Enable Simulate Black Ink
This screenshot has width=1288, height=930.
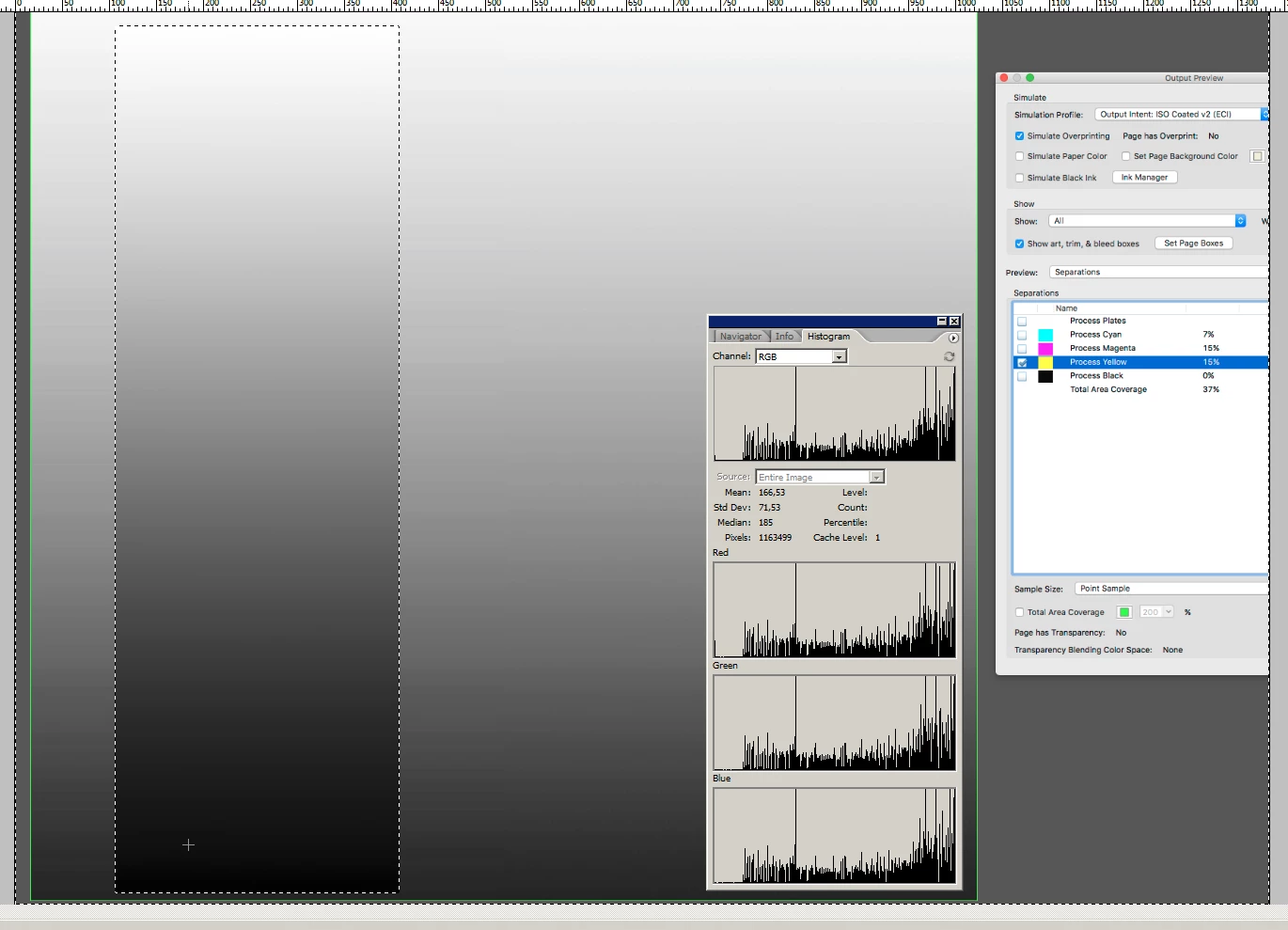coord(1019,178)
